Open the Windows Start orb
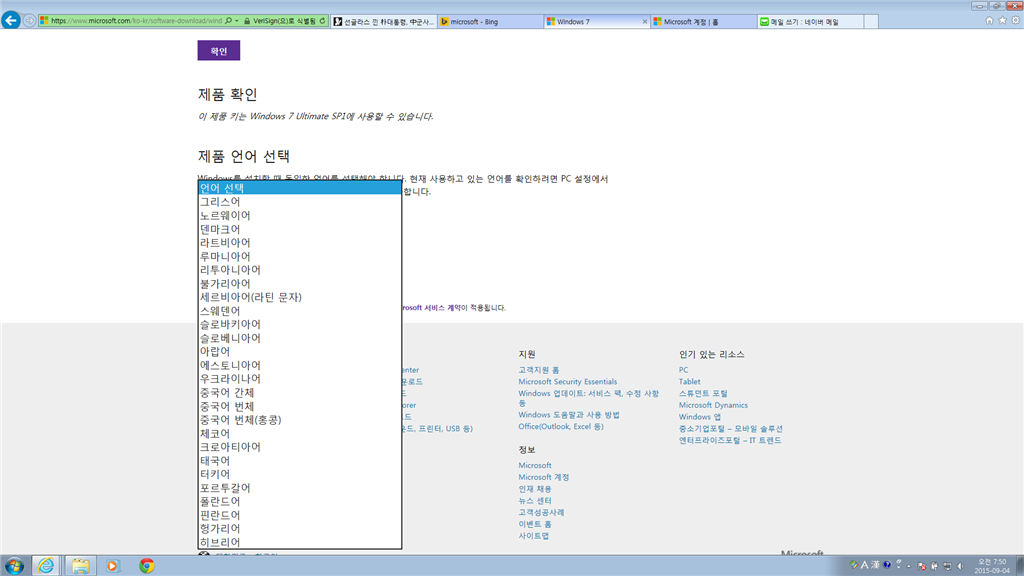1024x576 pixels. pos(14,566)
